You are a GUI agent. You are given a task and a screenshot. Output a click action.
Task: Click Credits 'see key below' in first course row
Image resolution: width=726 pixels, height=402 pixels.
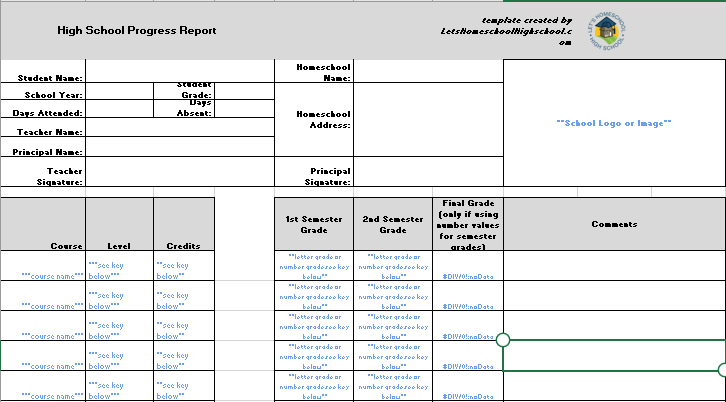184,266
